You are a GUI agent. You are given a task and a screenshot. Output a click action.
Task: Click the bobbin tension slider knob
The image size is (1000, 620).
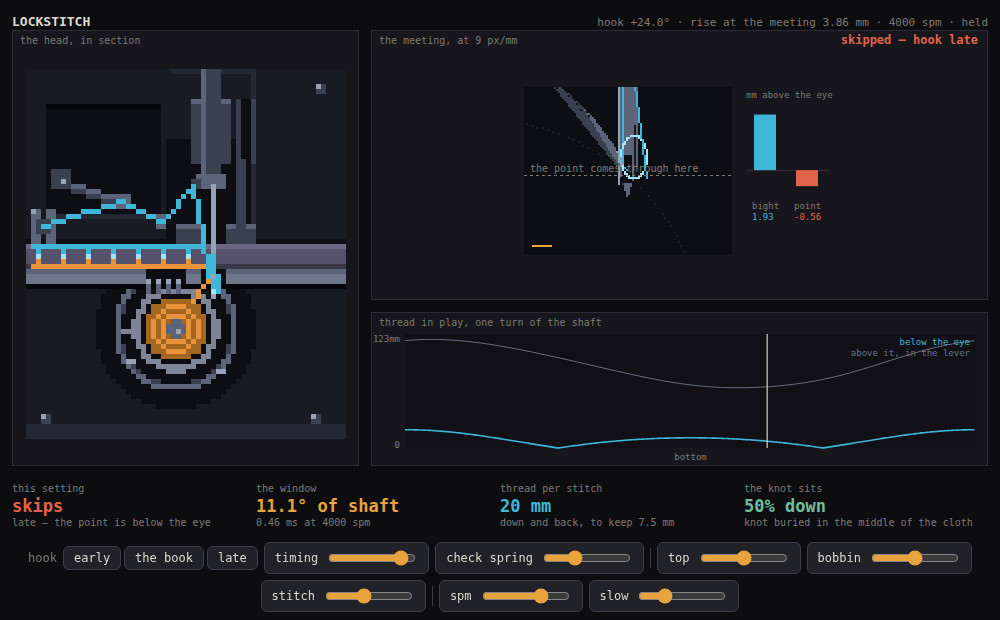[x=915, y=558]
